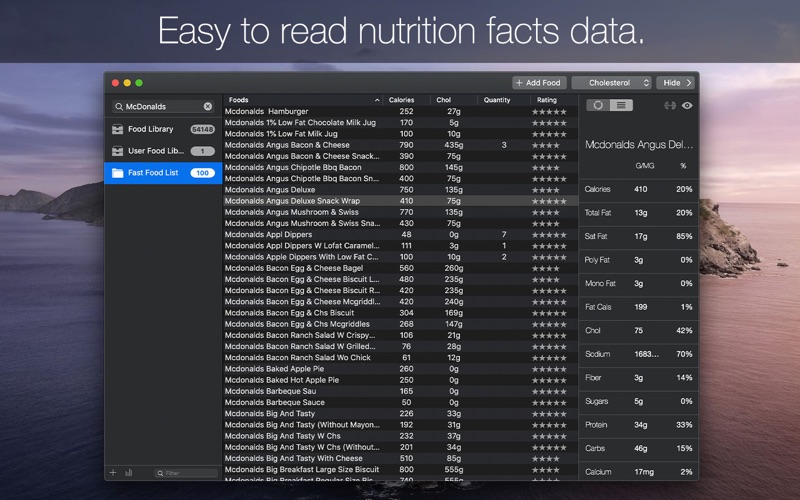Screen dimensions: 800x500
Task: Hide the nutrition details panel
Action: pyautogui.click(x=676, y=83)
